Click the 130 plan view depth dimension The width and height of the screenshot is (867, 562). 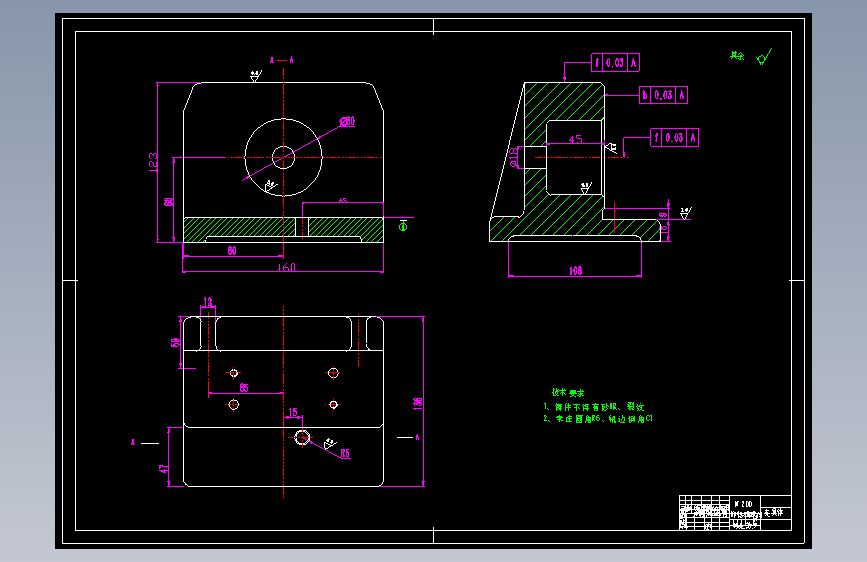pyautogui.click(x=418, y=403)
